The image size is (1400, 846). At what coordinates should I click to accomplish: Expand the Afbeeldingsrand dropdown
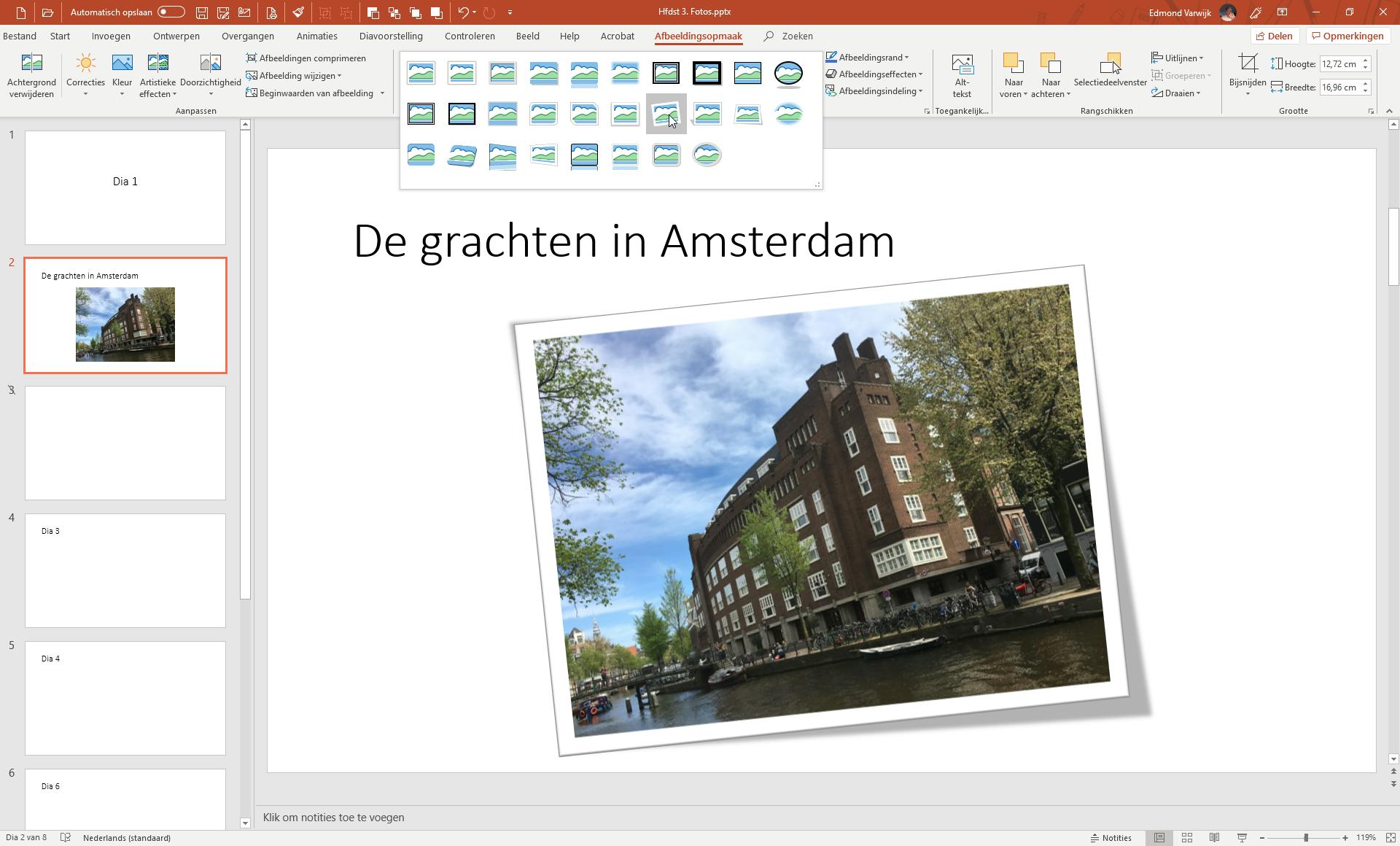tap(873, 58)
